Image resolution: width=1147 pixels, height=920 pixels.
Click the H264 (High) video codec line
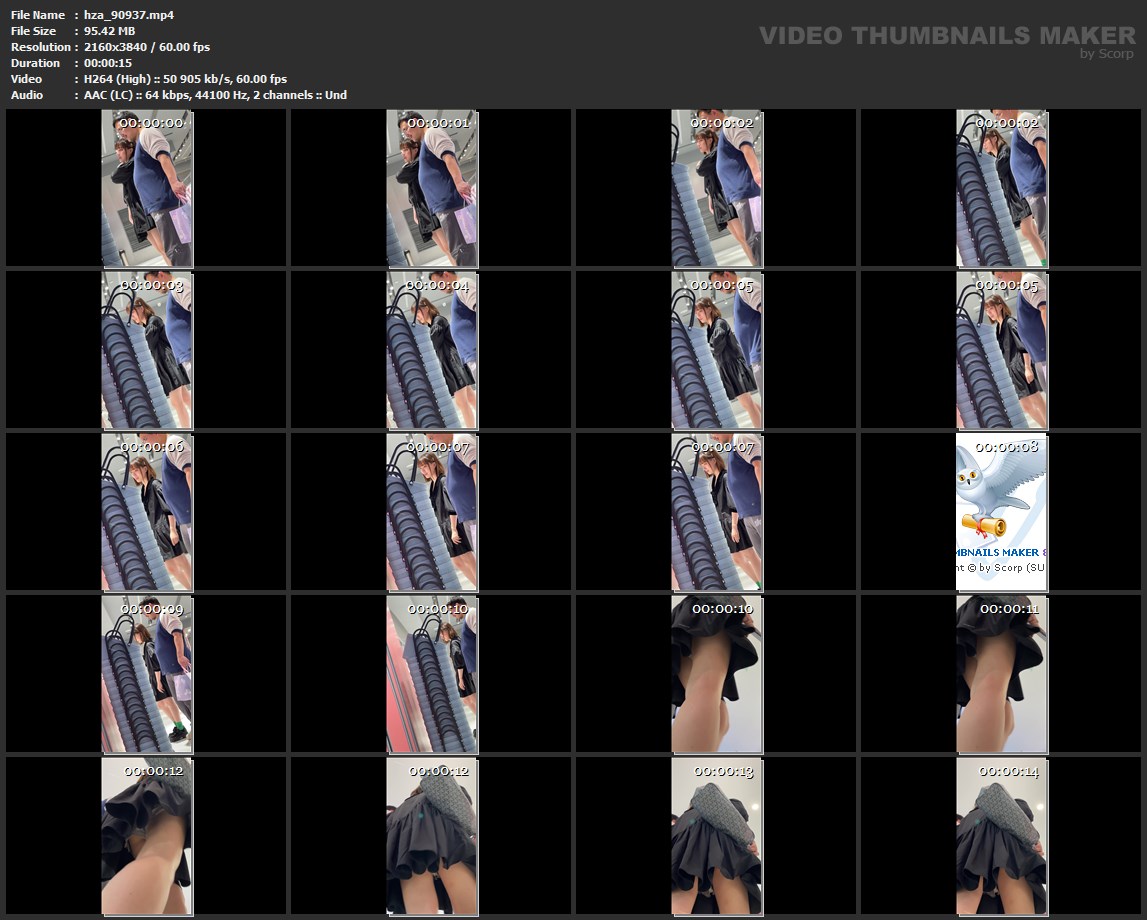(x=185, y=79)
